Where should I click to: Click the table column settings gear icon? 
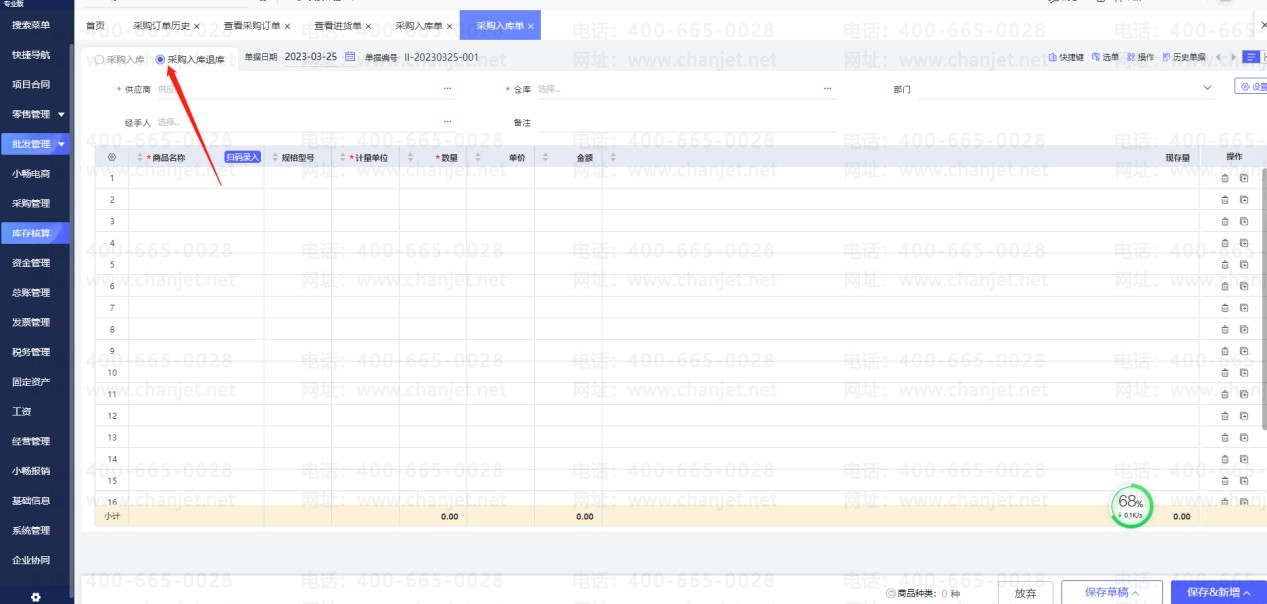pos(111,158)
